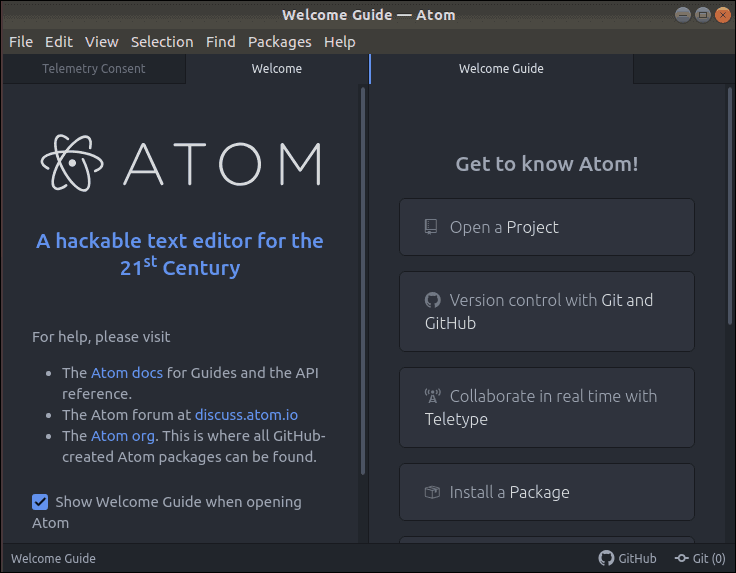The width and height of the screenshot is (736, 573).
Task: Expand Collaborate in real time with Teletype card
Action: pyautogui.click(x=547, y=407)
